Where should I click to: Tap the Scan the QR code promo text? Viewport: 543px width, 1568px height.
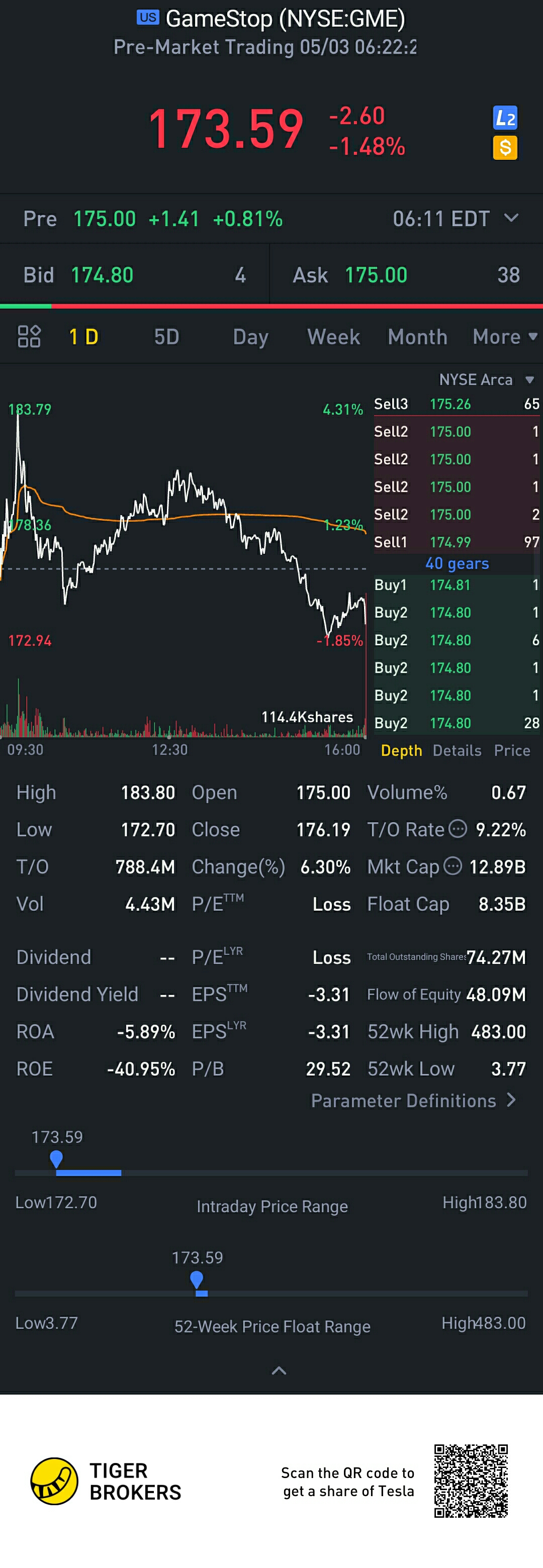pyautogui.click(x=347, y=1482)
